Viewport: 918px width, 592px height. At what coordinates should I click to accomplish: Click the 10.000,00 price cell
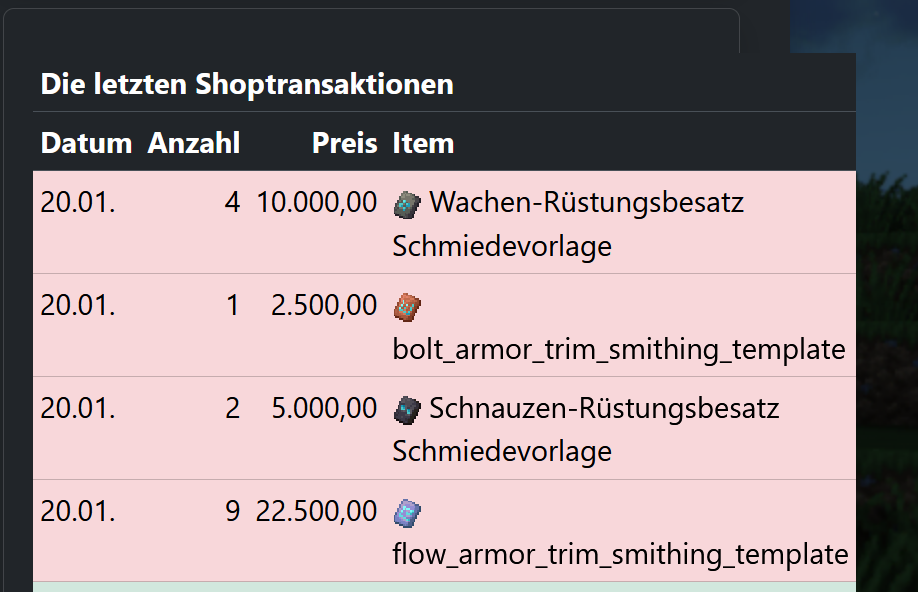point(317,203)
